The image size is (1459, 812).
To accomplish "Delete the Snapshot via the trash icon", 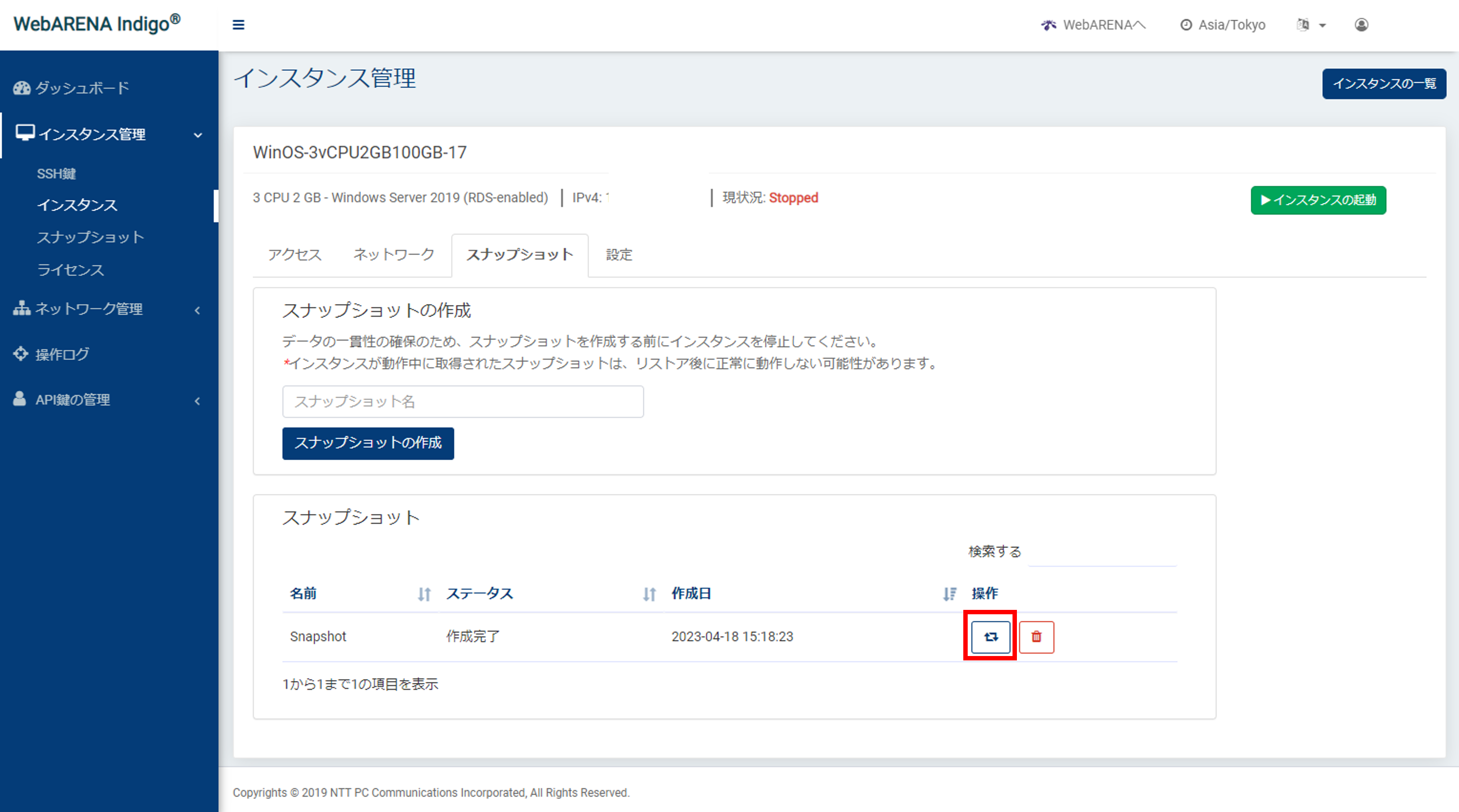I will click(x=1037, y=637).
